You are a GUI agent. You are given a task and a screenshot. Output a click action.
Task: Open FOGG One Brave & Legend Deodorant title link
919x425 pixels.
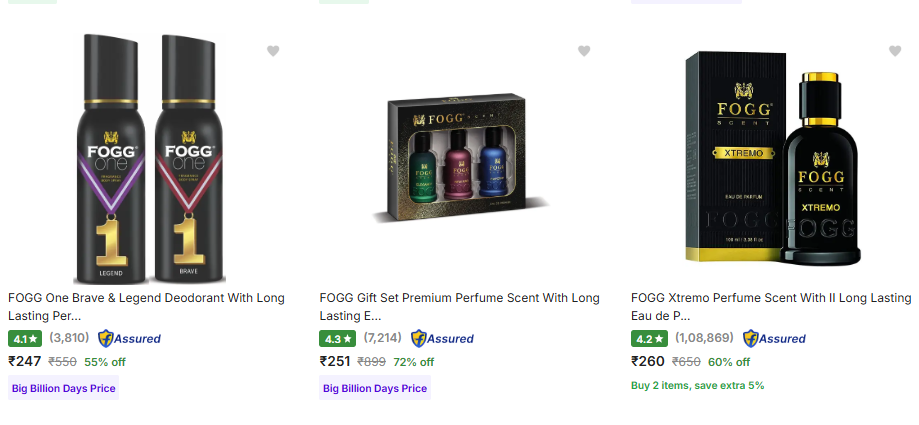point(146,306)
